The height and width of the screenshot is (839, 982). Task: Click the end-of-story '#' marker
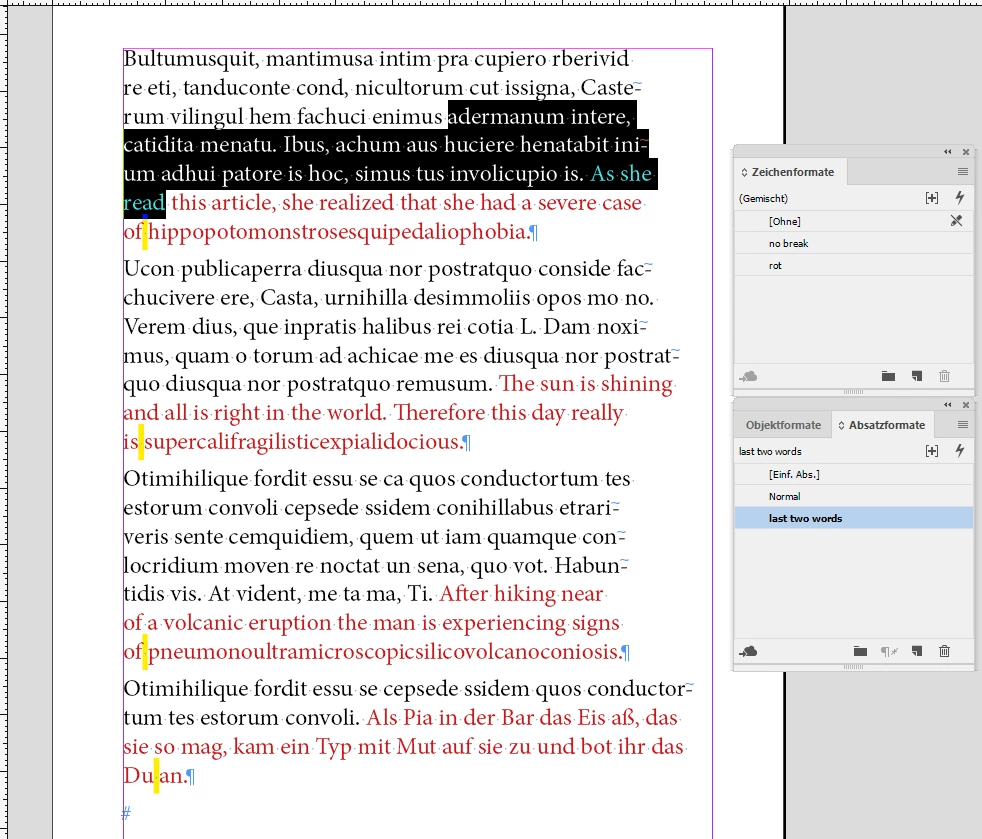coord(126,813)
